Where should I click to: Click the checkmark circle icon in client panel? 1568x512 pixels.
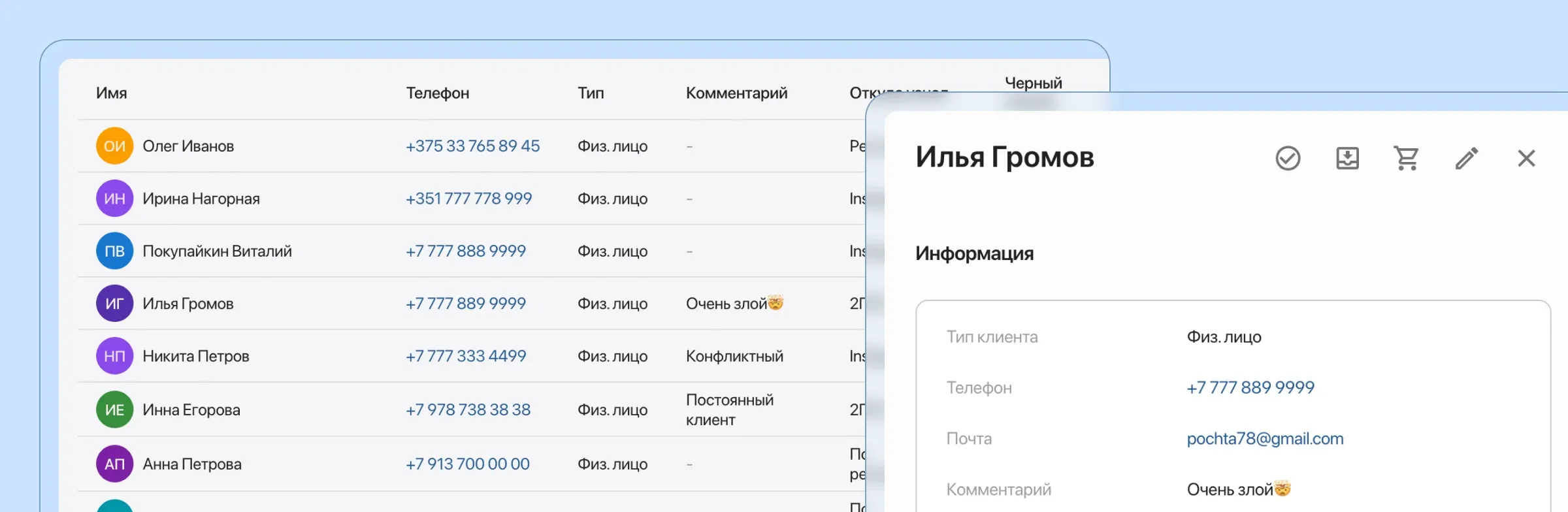click(1288, 158)
